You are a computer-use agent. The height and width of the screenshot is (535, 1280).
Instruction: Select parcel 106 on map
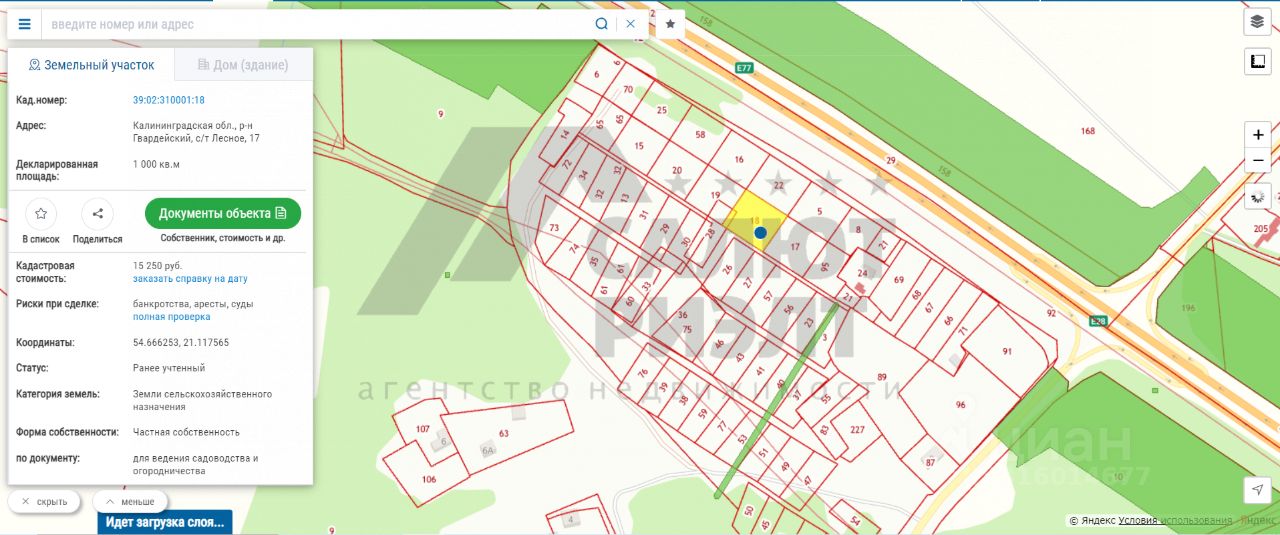click(429, 479)
